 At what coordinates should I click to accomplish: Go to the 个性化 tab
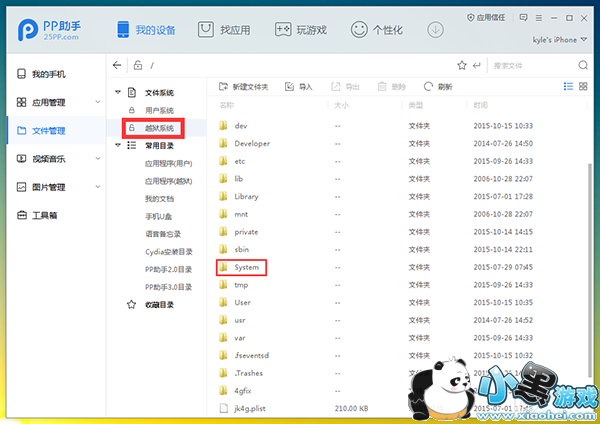(x=377, y=30)
